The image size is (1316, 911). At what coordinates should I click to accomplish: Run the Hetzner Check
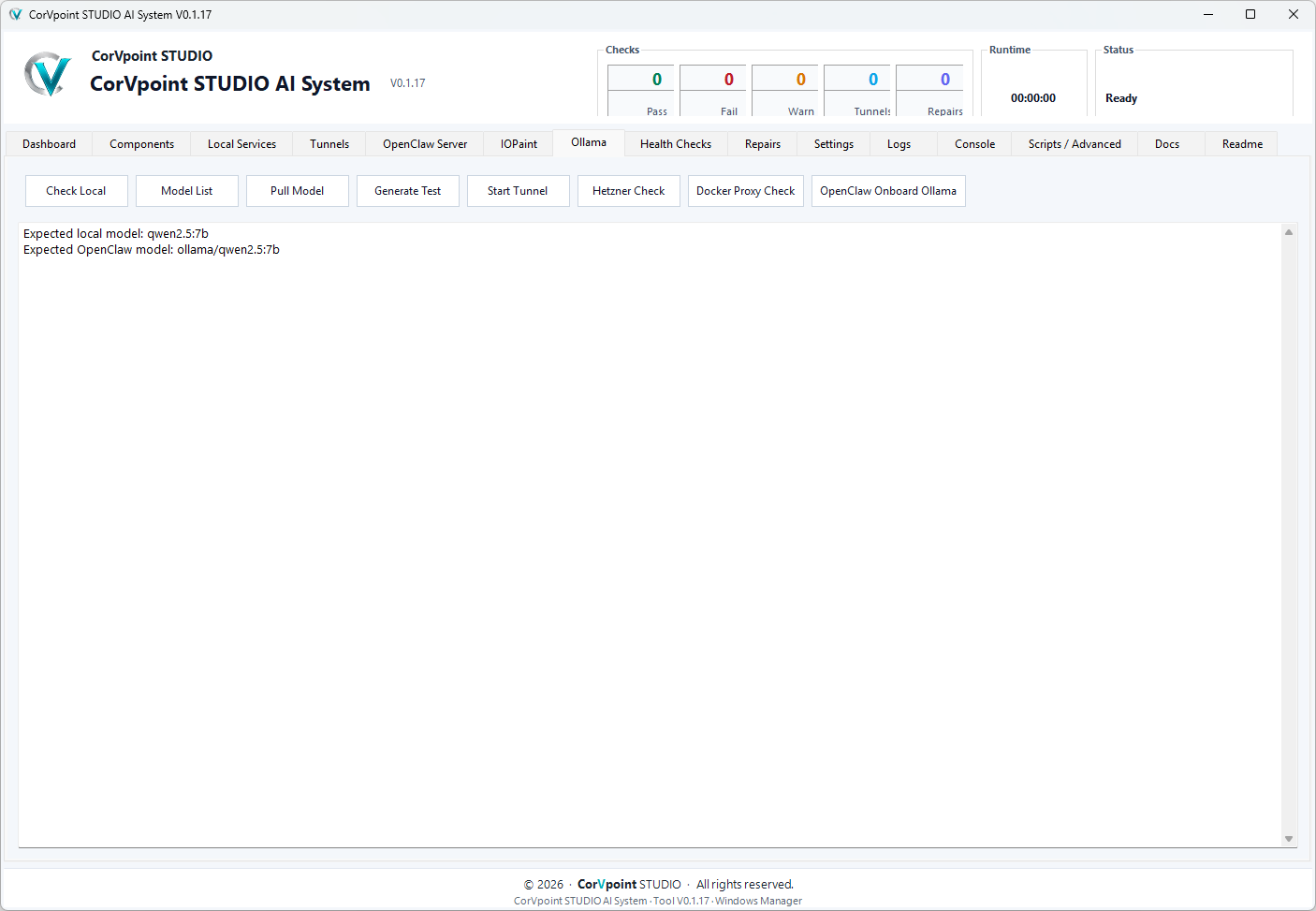(x=629, y=191)
